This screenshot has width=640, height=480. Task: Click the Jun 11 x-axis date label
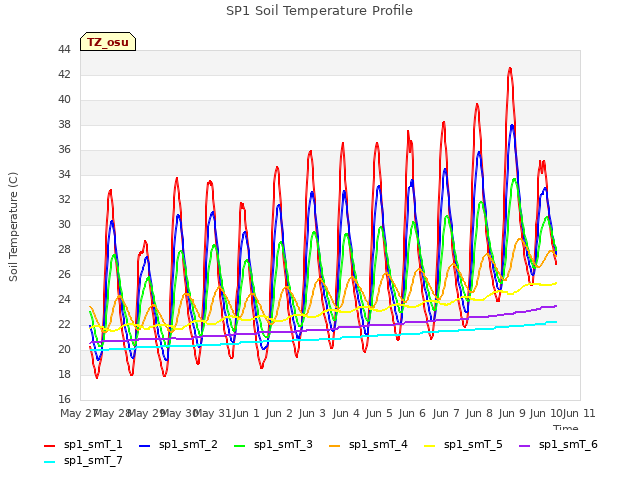[579, 413]
